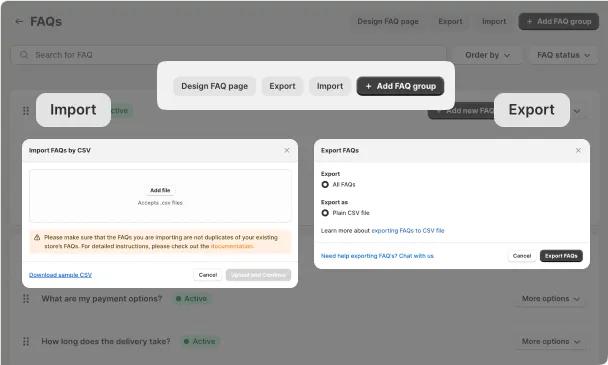Click Need help exporting FAQ's chat link
This screenshot has height=365, width=608.
point(377,256)
